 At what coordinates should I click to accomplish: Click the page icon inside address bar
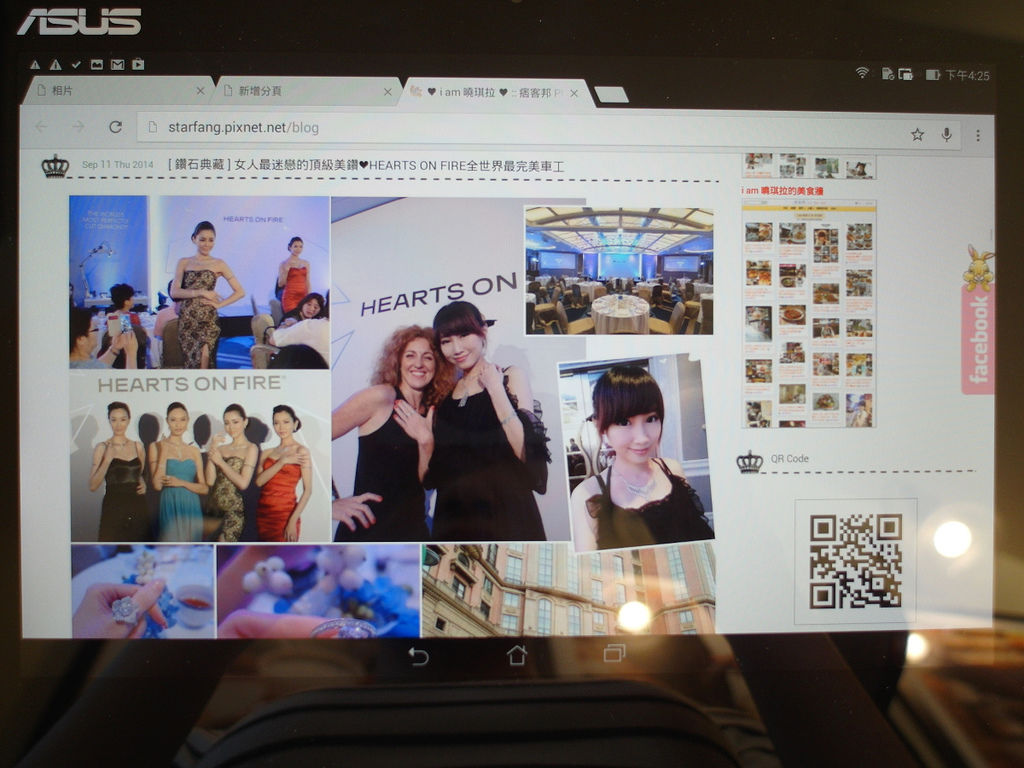153,127
